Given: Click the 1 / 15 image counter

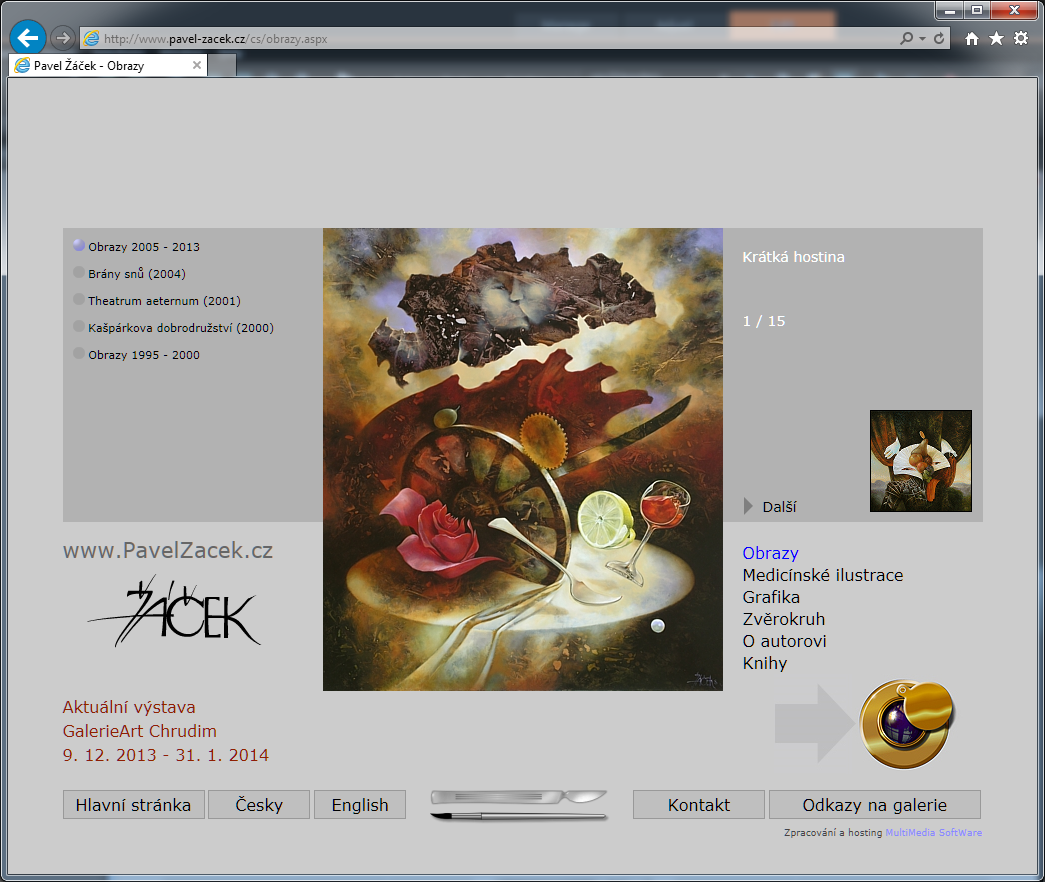Looking at the screenshot, I should (764, 321).
